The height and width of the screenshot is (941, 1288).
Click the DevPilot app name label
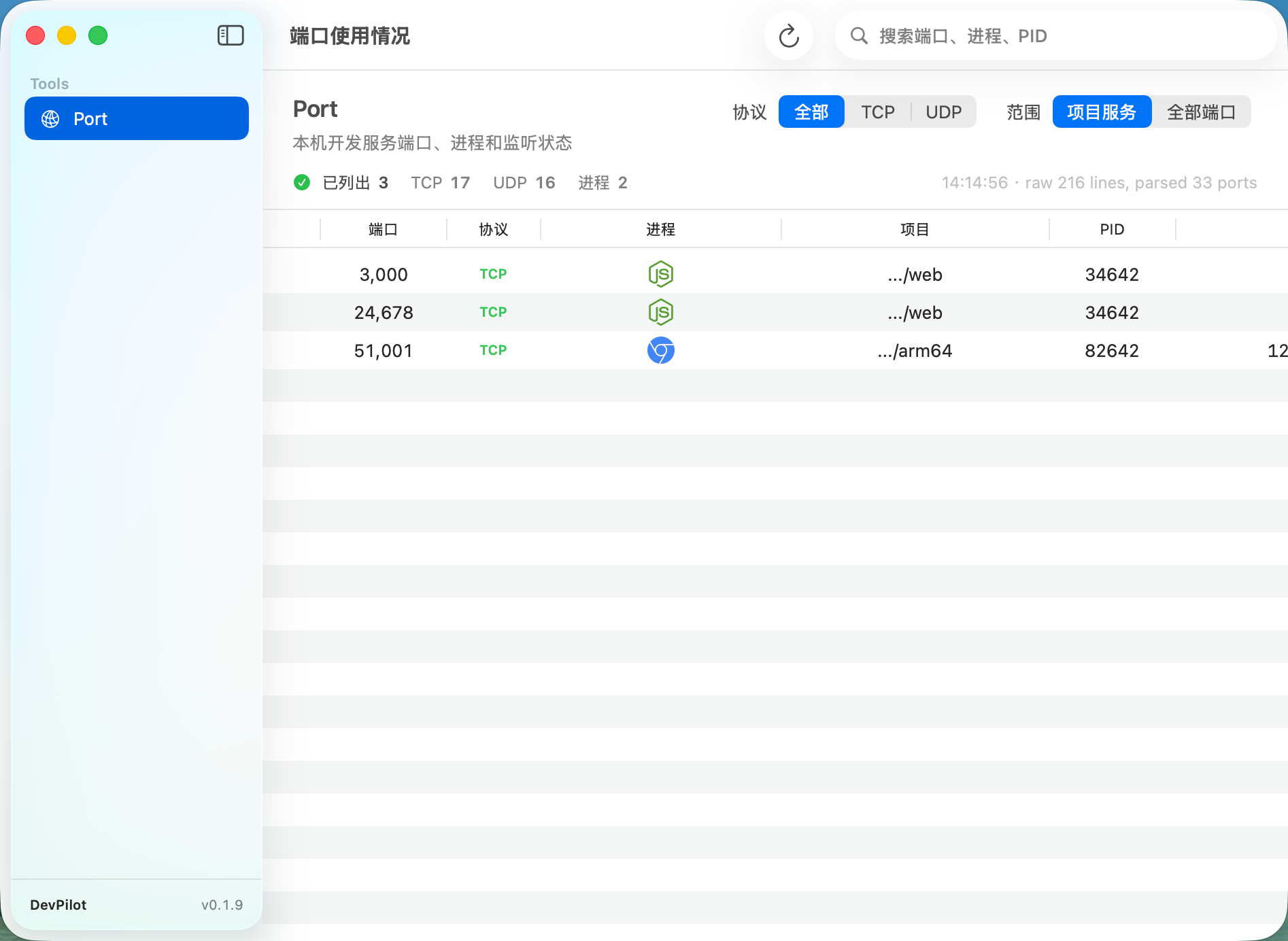(58, 905)
